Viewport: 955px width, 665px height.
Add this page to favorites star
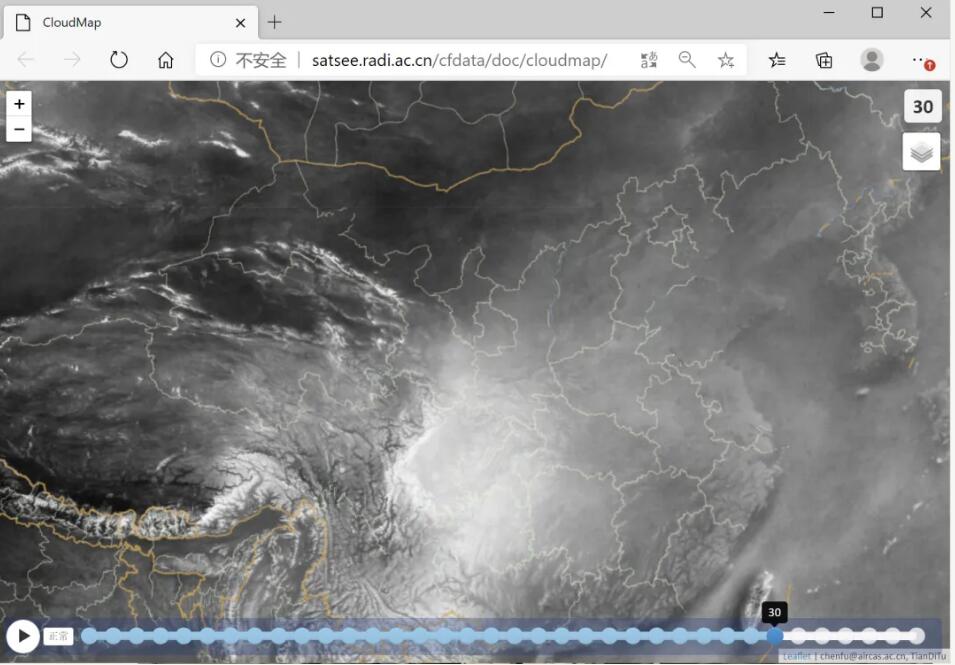[725, 60]
